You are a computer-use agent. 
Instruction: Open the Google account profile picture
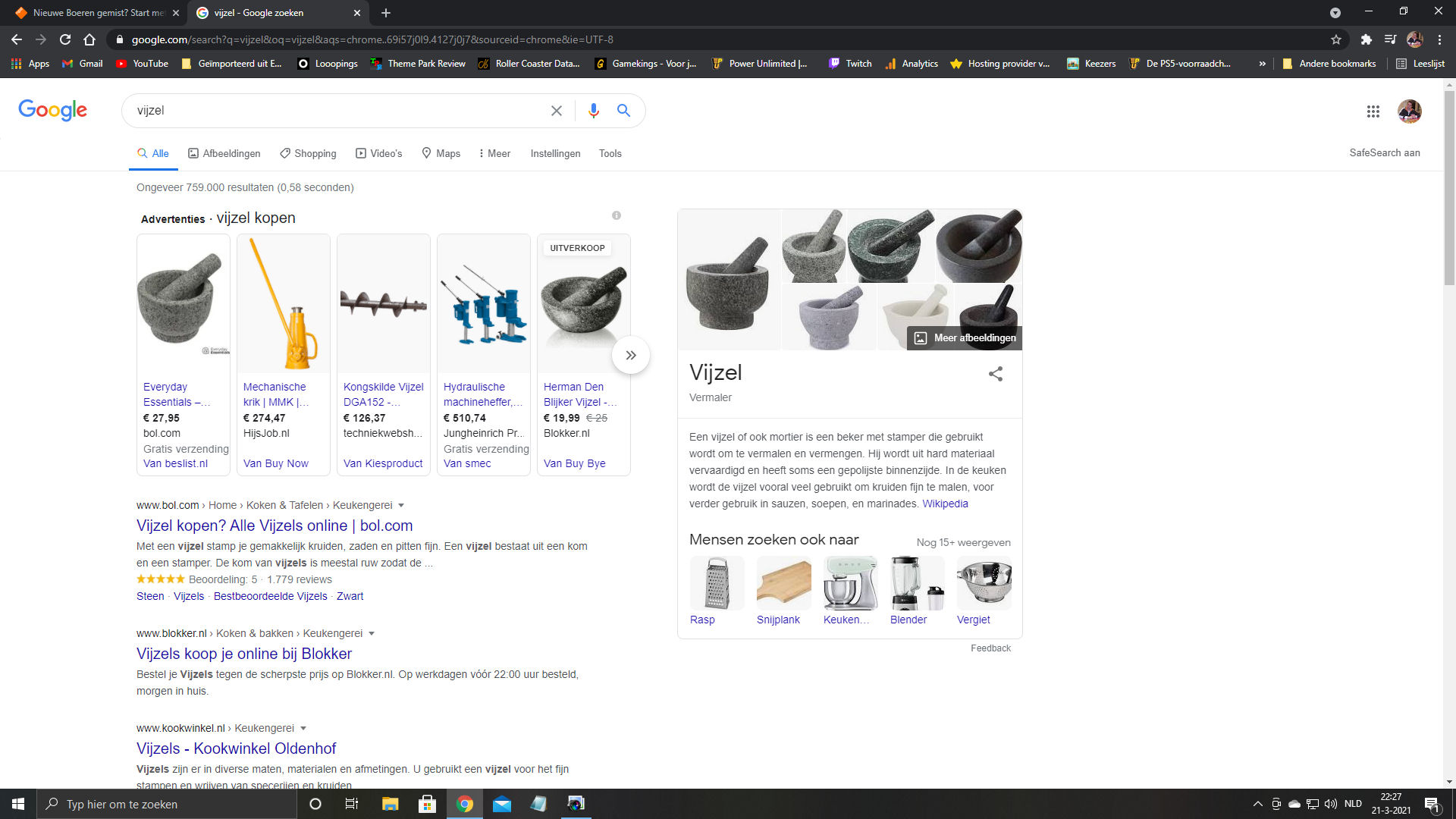click(1410, 111)
